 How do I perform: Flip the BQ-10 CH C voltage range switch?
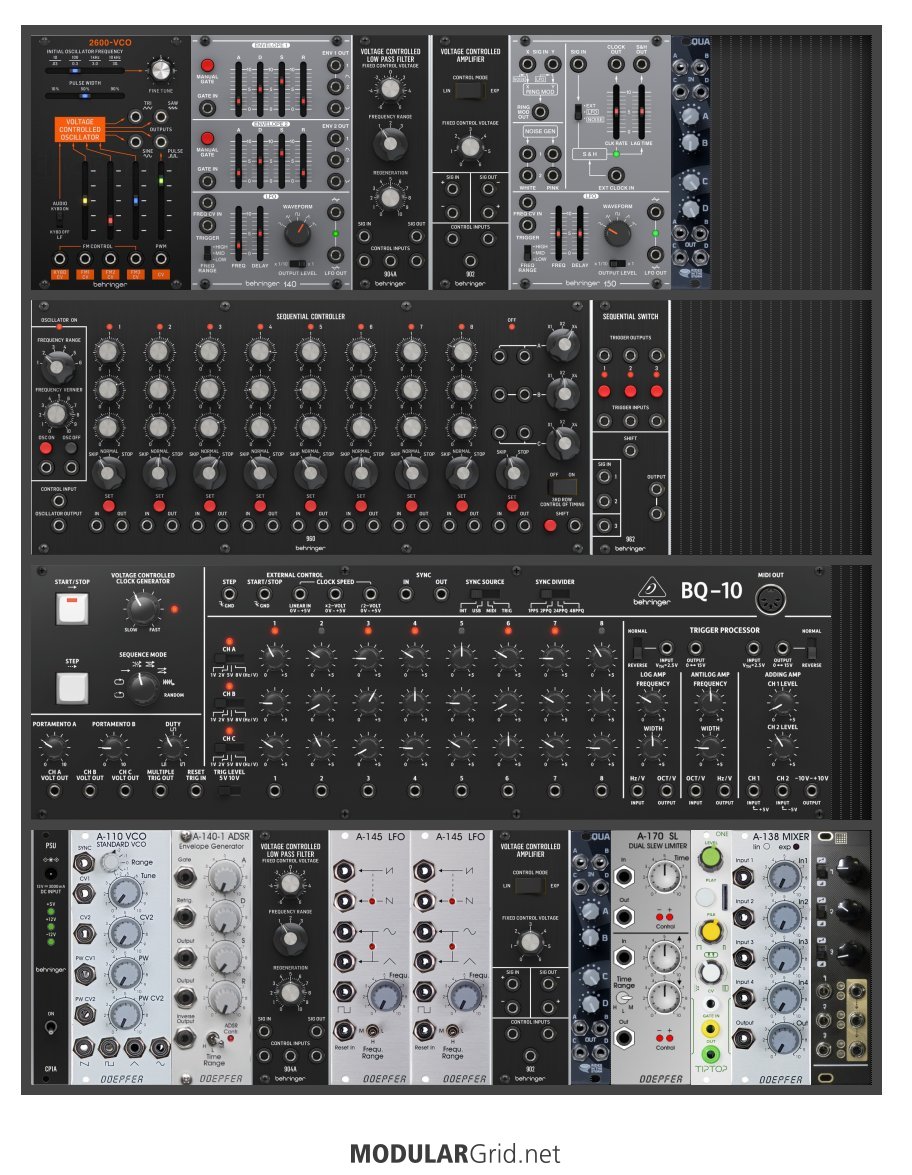coord(227,746)
